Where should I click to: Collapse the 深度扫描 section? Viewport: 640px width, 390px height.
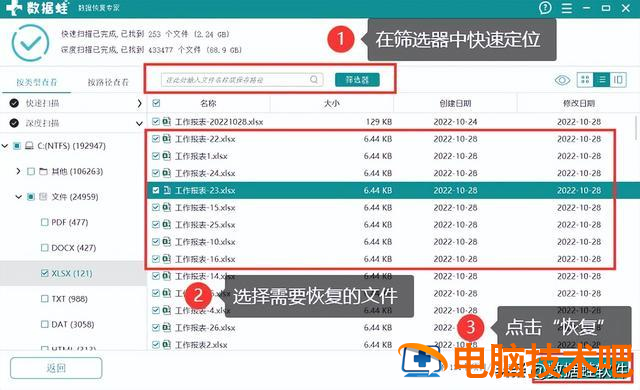(x=139, y=123)
